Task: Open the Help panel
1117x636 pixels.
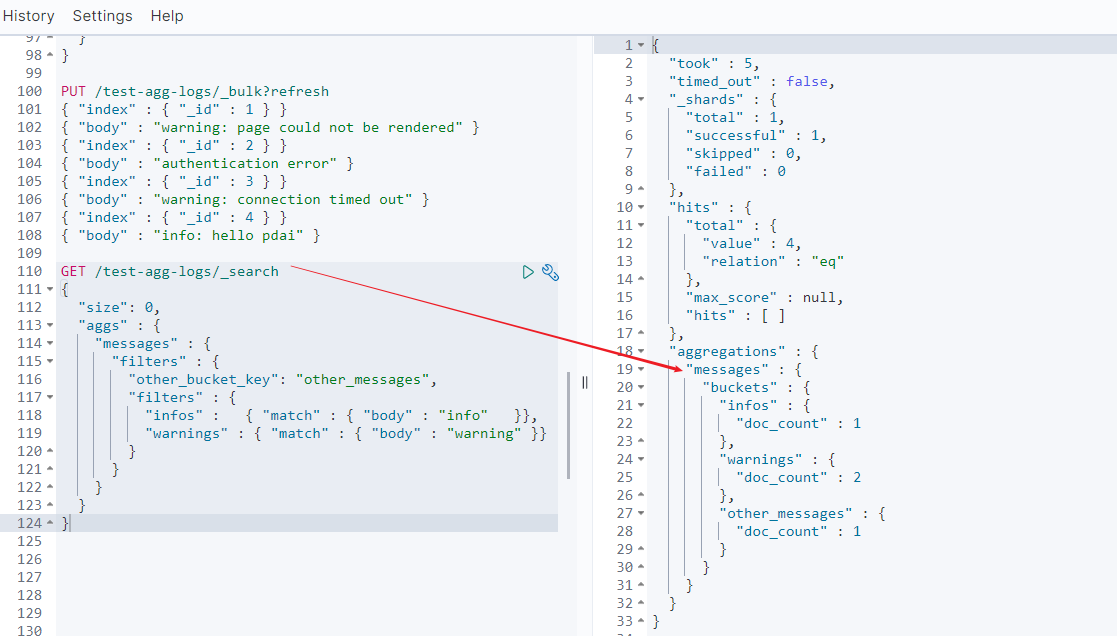Action: point(167,16)
